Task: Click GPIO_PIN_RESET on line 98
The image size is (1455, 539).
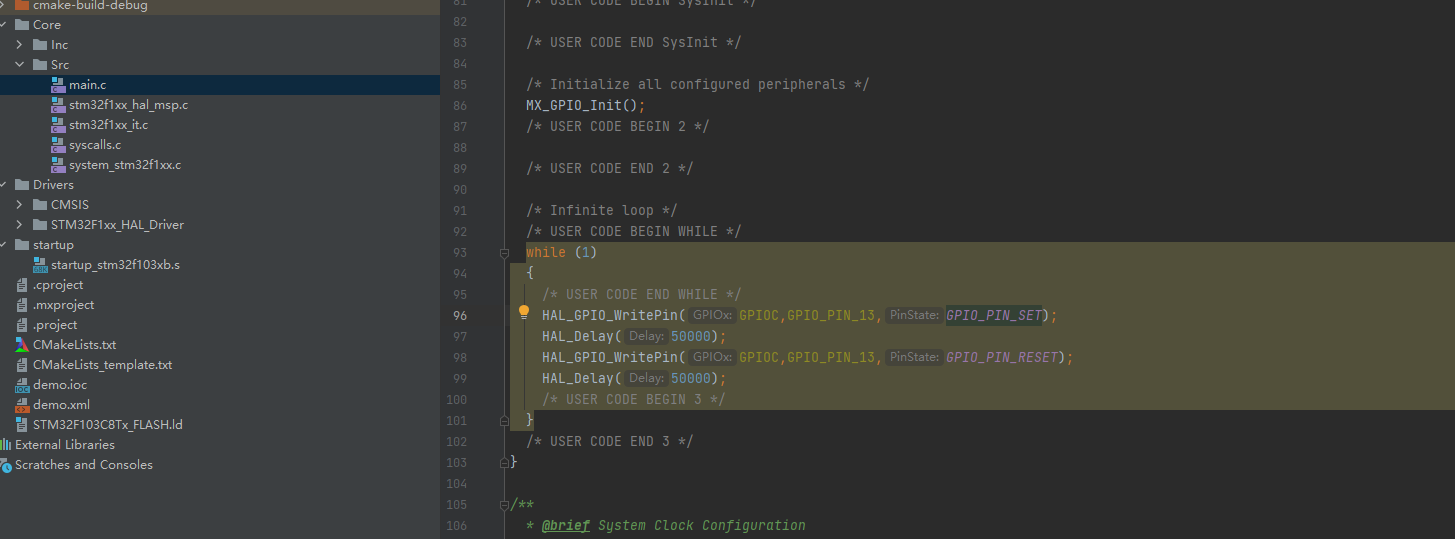Action: click(x=1003, y=357)
